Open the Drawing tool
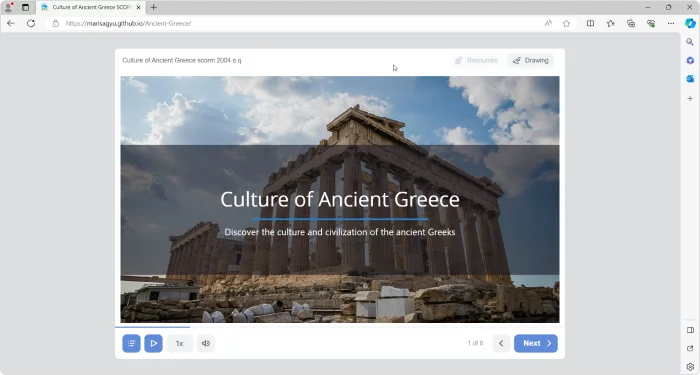Viewport: 700px width, 375px height. [530, 60]
